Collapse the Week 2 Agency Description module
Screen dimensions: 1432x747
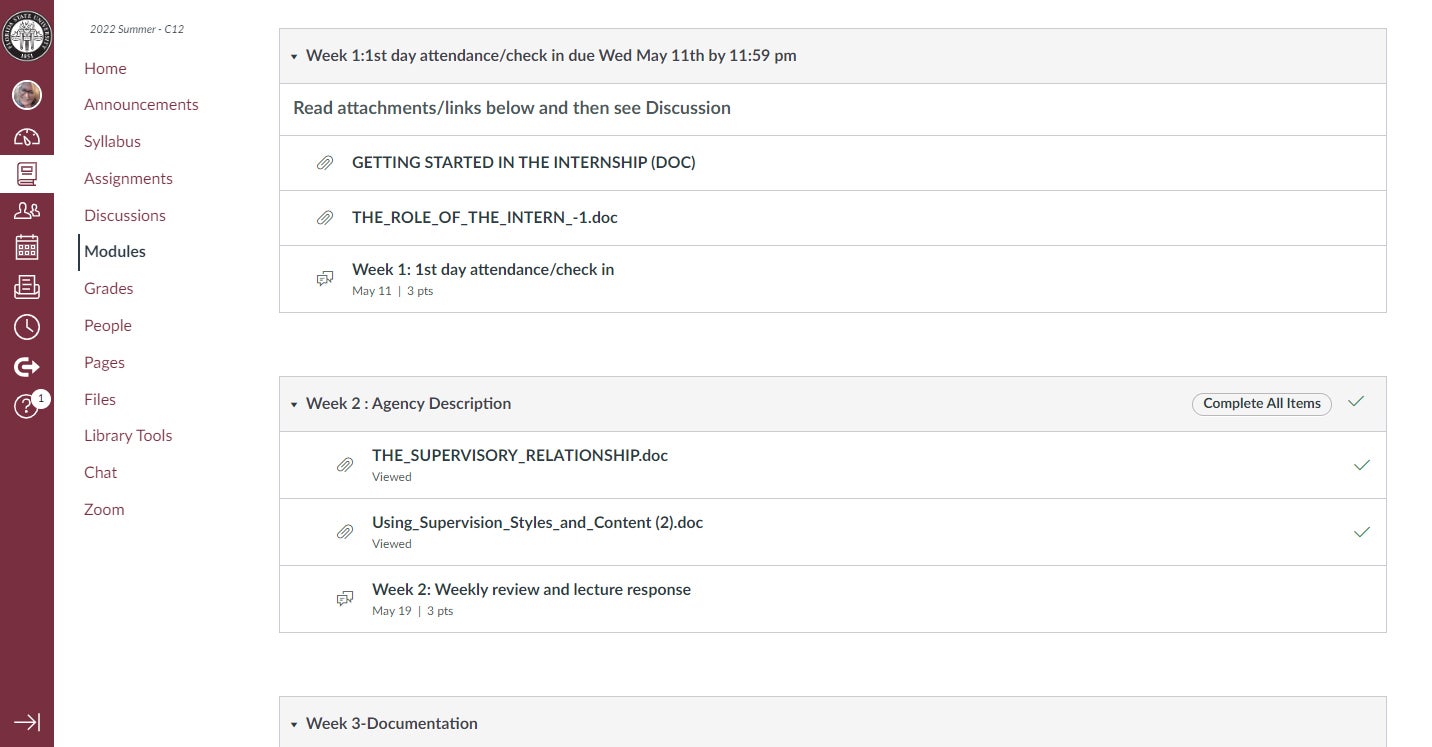click(x=294, y=405)
